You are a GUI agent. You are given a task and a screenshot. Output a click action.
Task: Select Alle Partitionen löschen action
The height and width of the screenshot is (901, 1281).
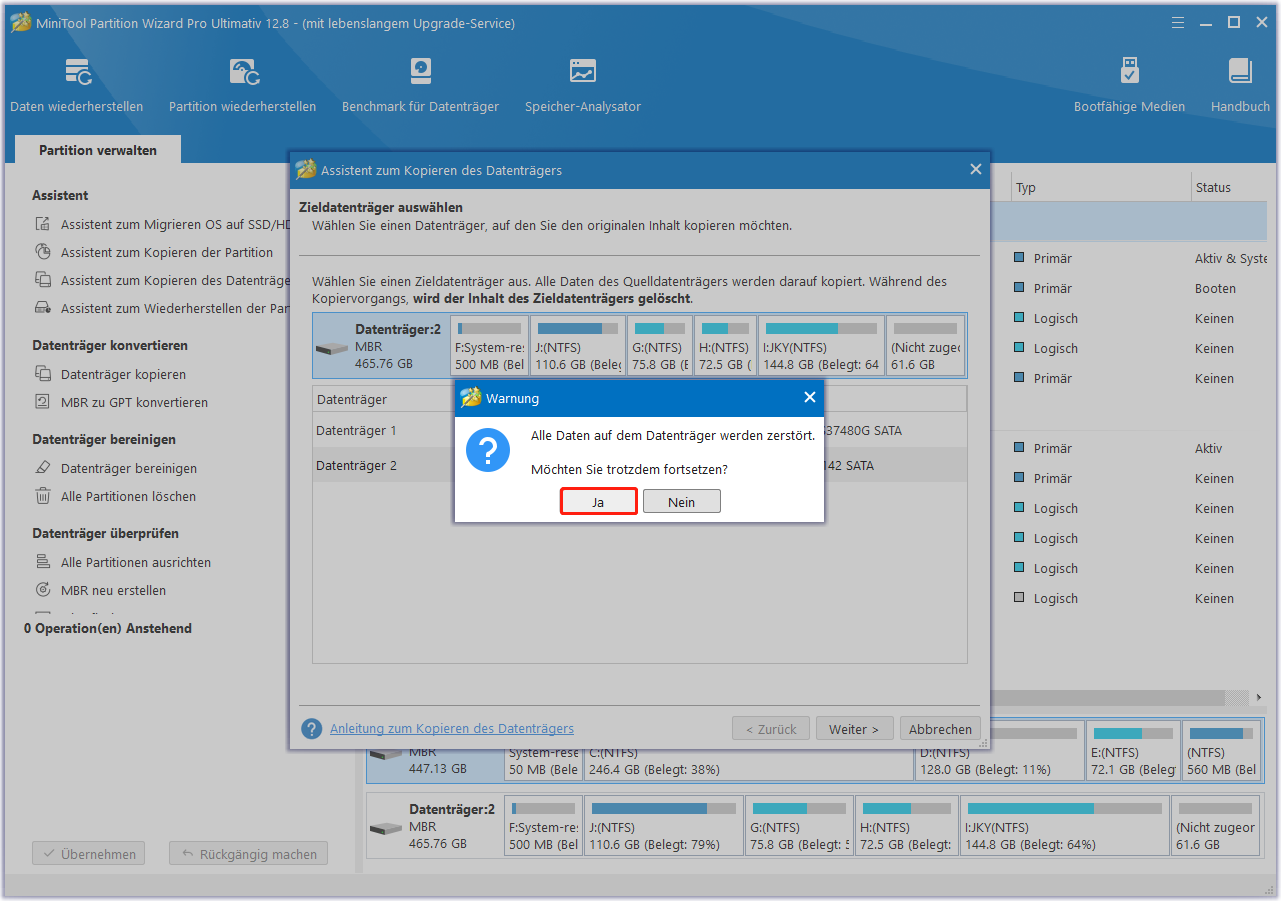(128, 497)
